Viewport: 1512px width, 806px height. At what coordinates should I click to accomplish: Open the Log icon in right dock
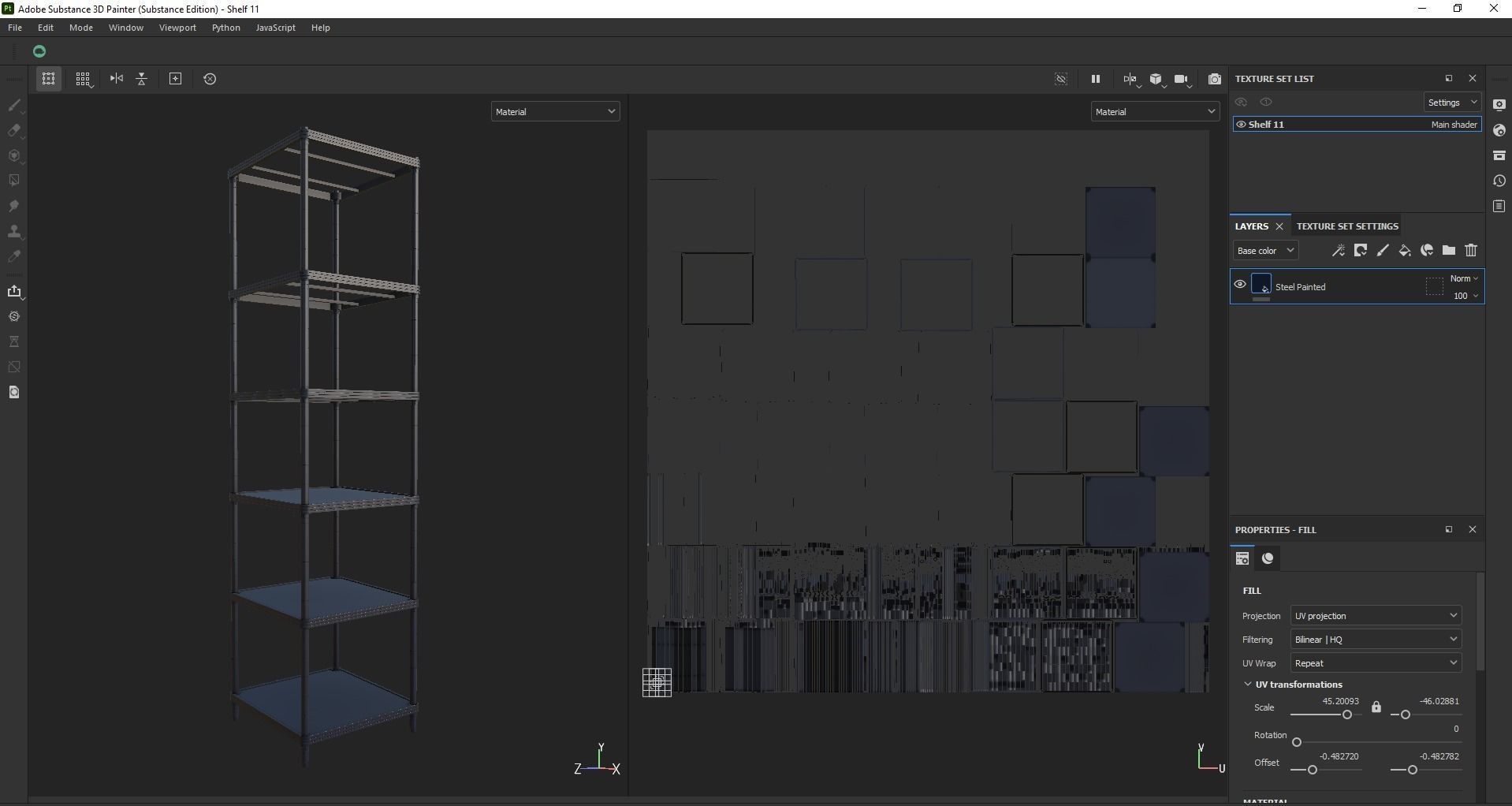1499,206
